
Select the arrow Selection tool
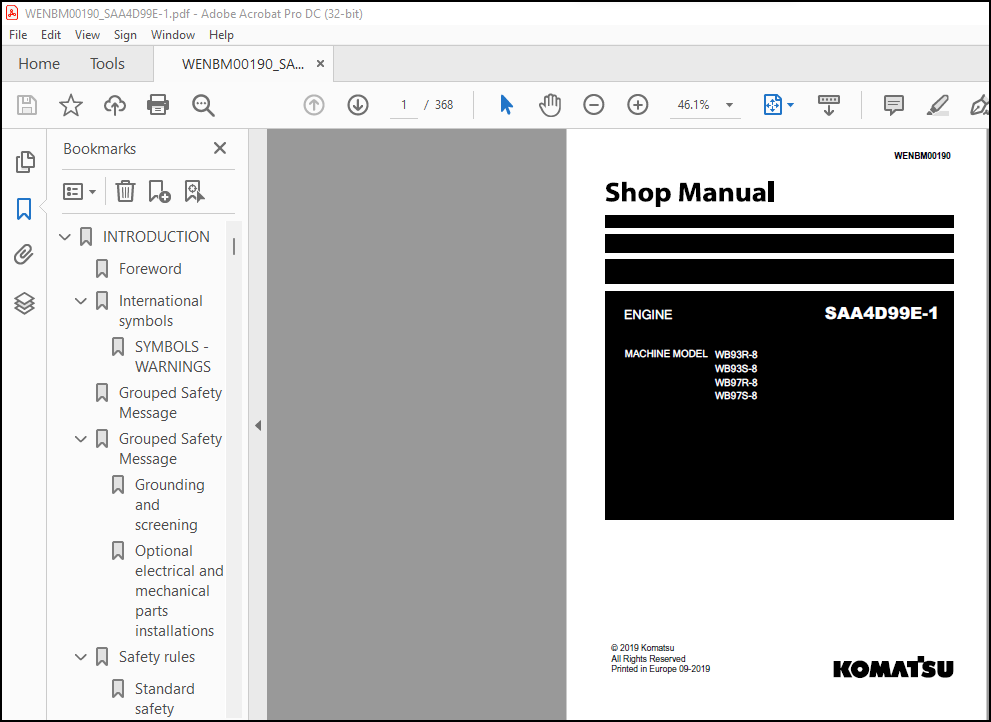pyautogui.click(x=506, y=105)
